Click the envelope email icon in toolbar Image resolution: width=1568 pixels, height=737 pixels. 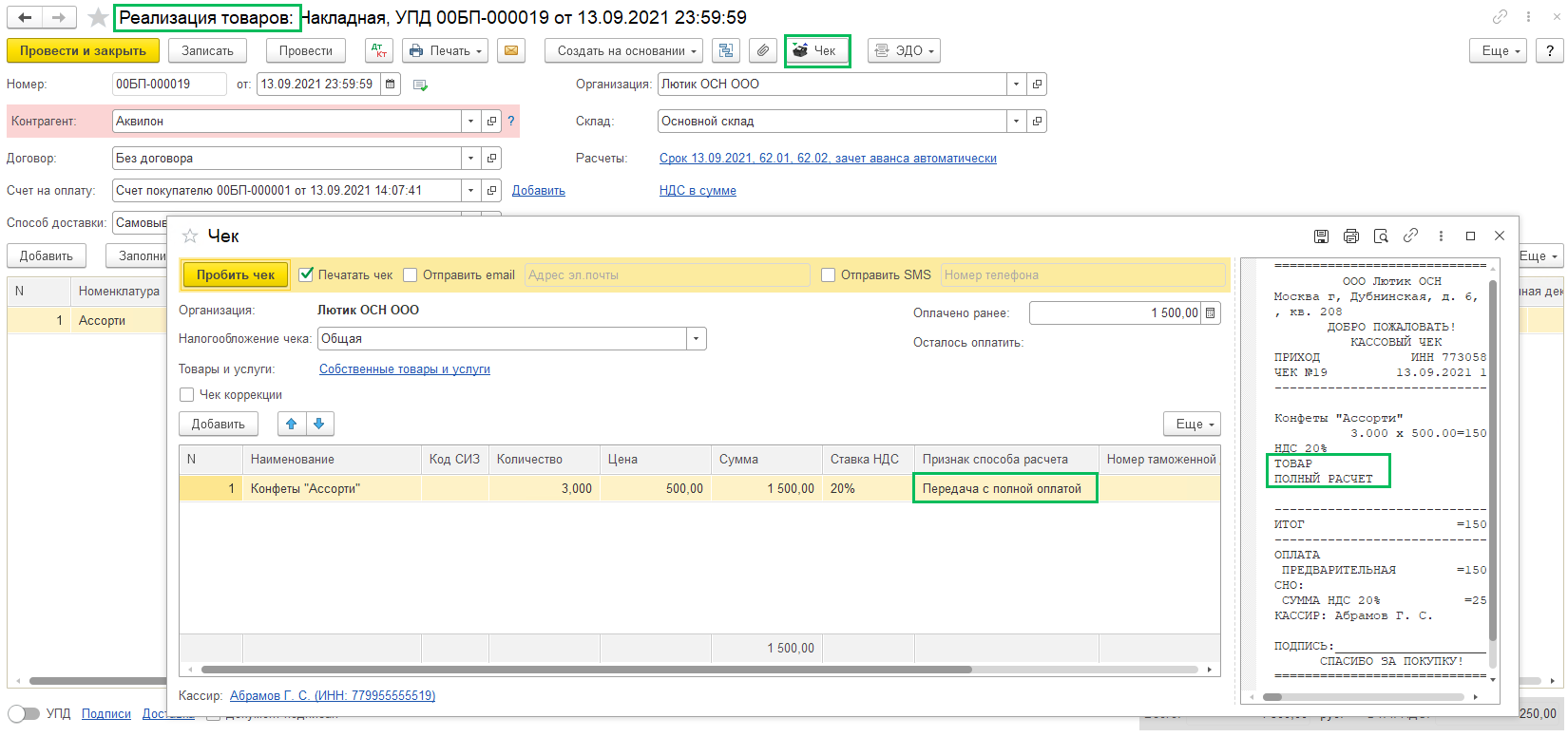[511, 50]
